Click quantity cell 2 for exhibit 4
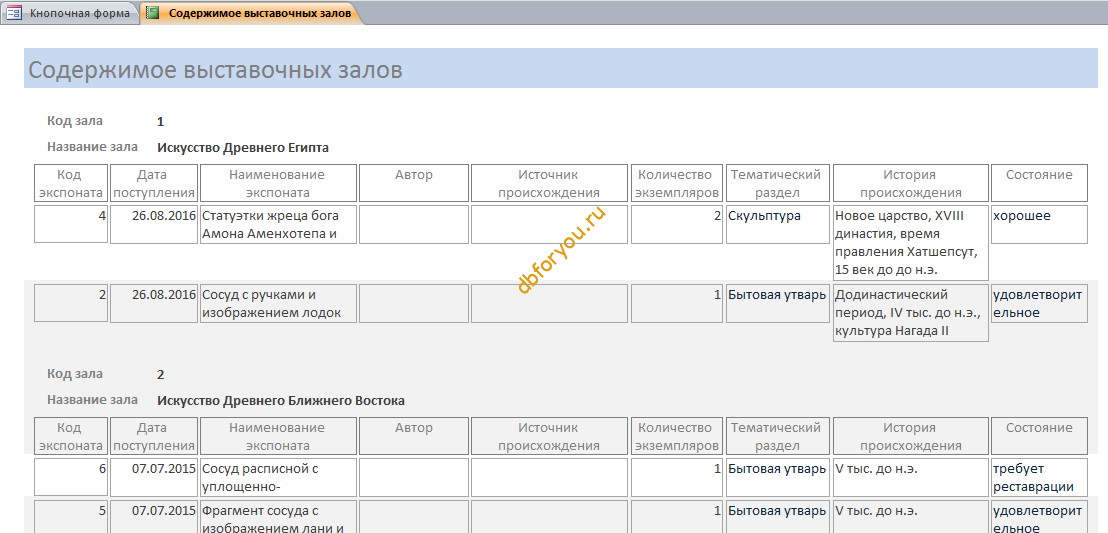The width and height of the screenshot is (1108, 533). 677,223
